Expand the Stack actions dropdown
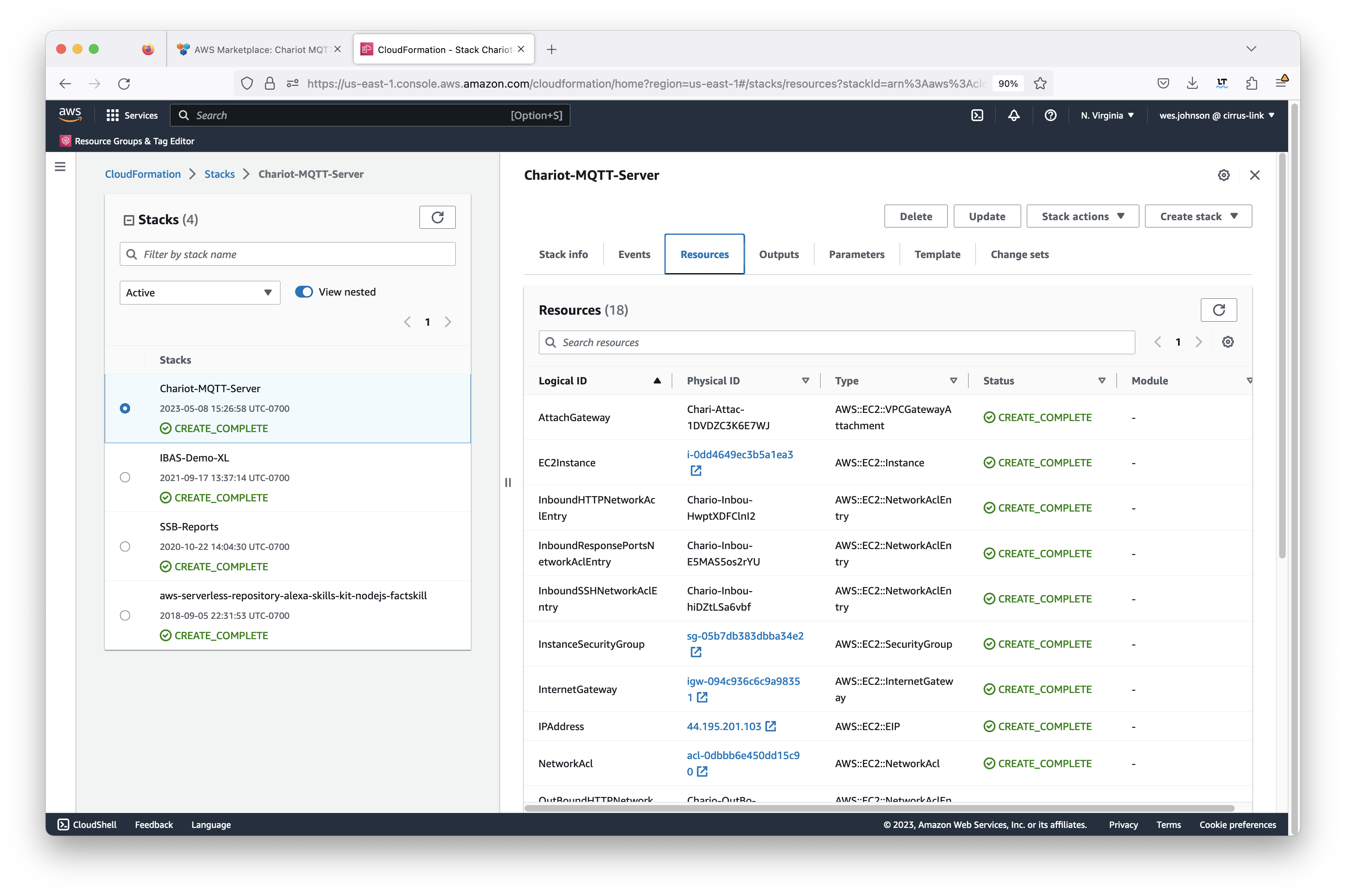The width and height of the screenshot is (1346, 896). [x=1082, y=216]
